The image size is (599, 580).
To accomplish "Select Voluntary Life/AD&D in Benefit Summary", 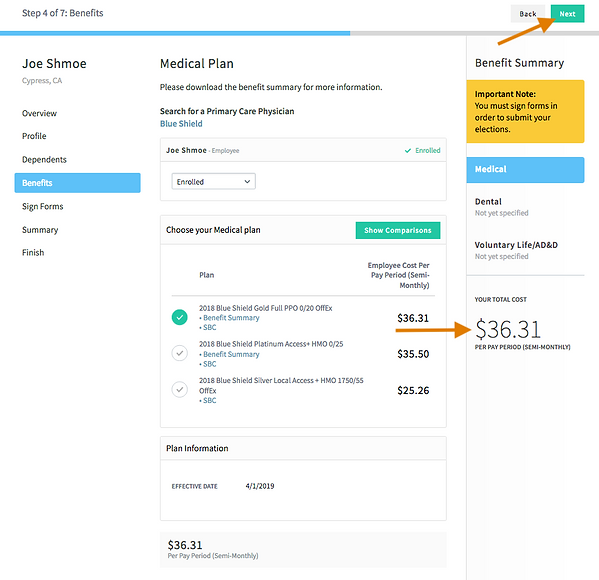I will click(x=516, y=250).
